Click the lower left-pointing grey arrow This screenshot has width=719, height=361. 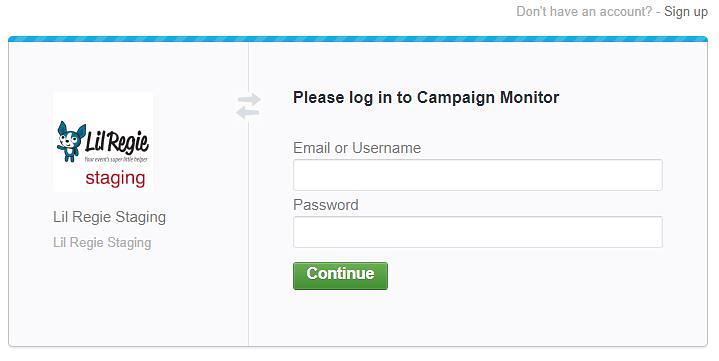point(247,112)
